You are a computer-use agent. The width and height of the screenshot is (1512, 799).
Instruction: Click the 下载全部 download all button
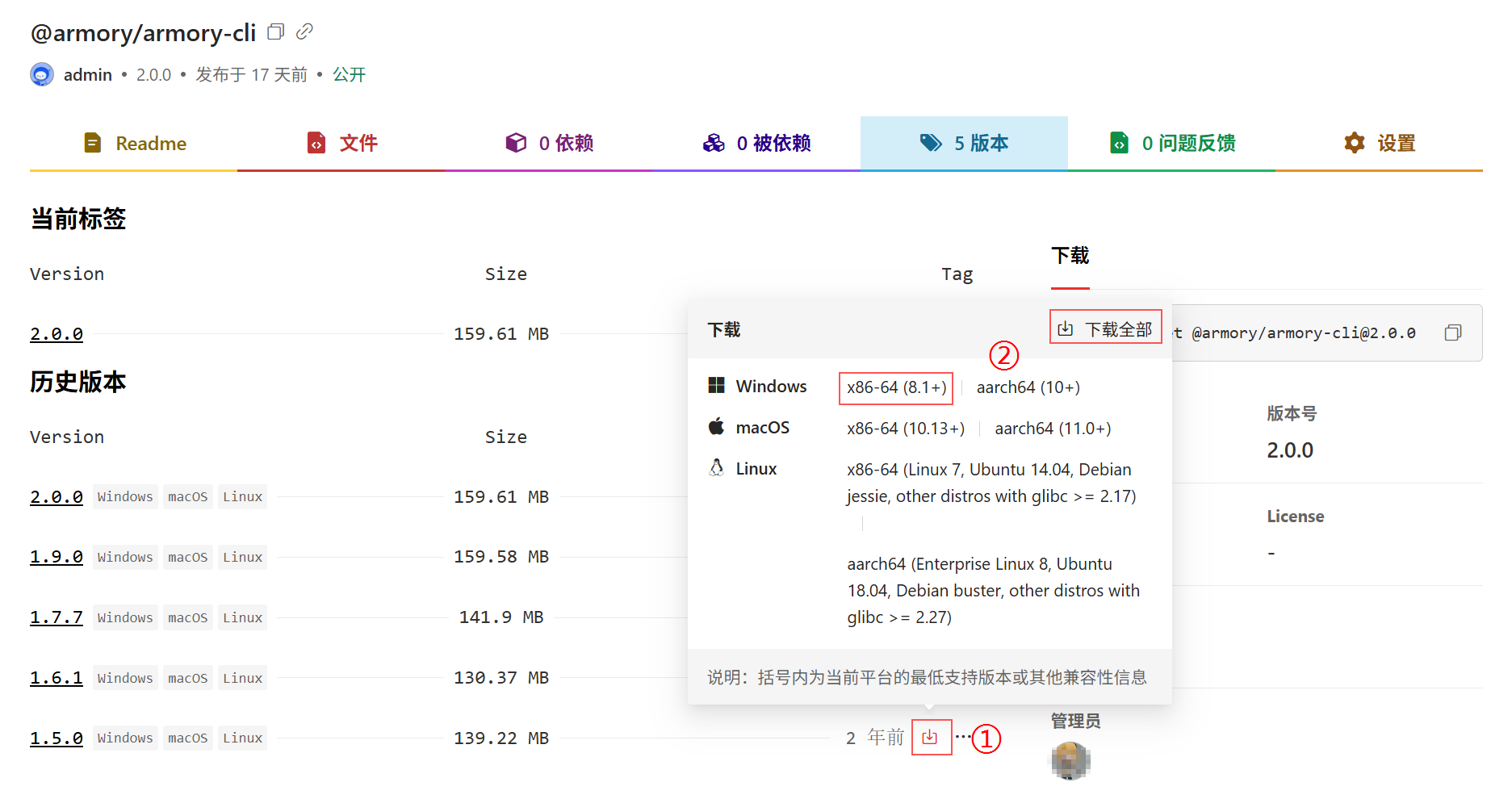pyautogui.click(x=1105, y=328)
